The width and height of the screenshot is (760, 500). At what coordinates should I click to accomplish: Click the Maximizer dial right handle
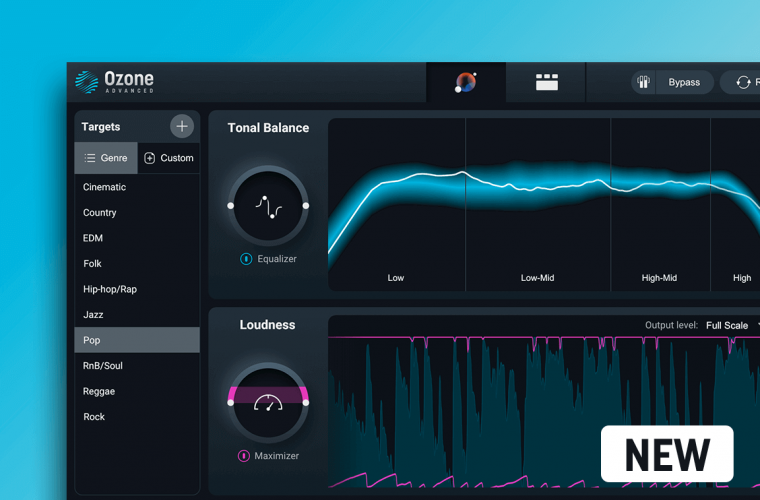coord(306,402)
